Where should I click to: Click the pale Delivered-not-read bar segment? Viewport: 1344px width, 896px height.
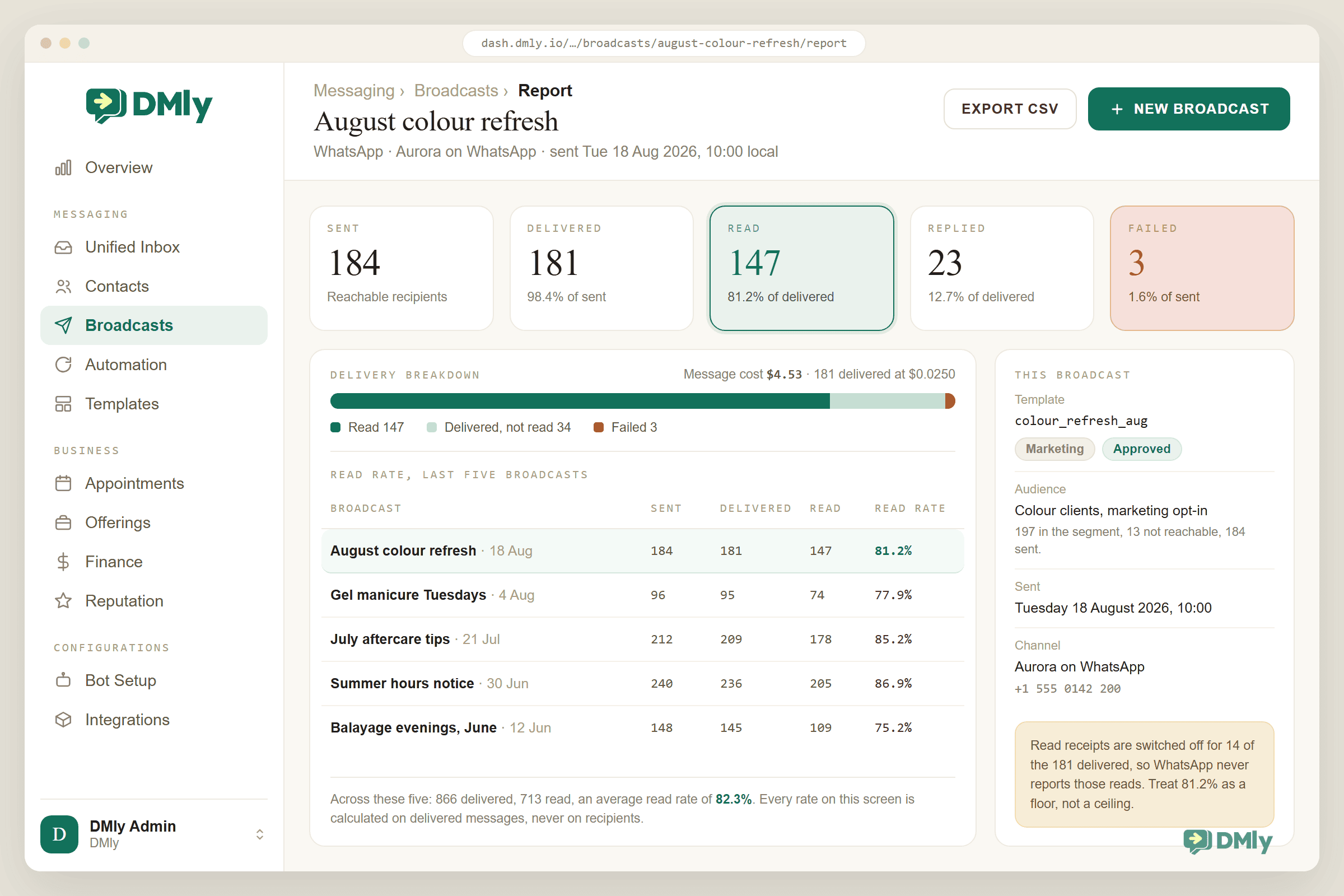pyautogui.click(x=888, y=401)
